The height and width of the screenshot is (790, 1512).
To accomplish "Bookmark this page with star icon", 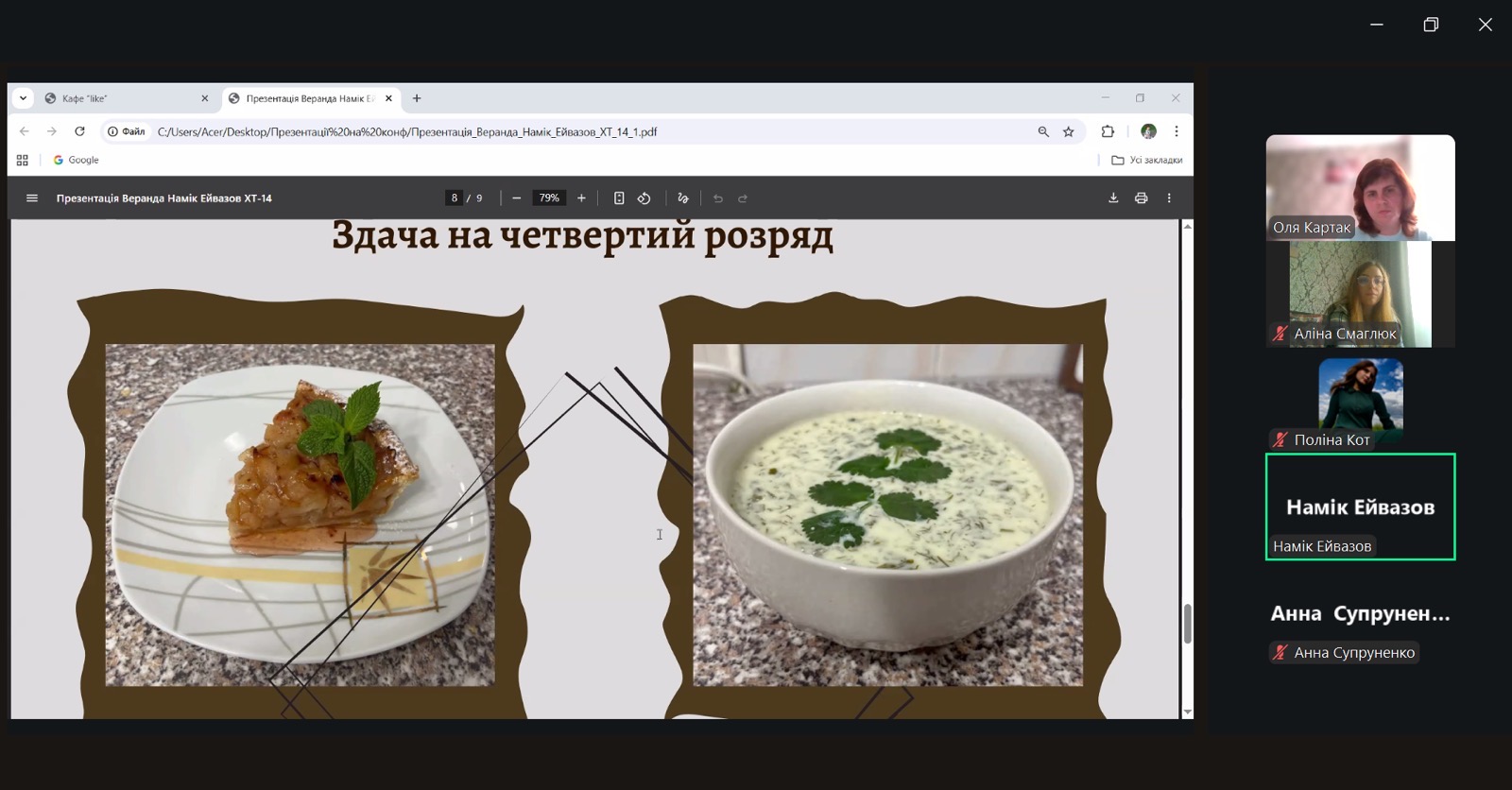I will (x=1069, y=132).
